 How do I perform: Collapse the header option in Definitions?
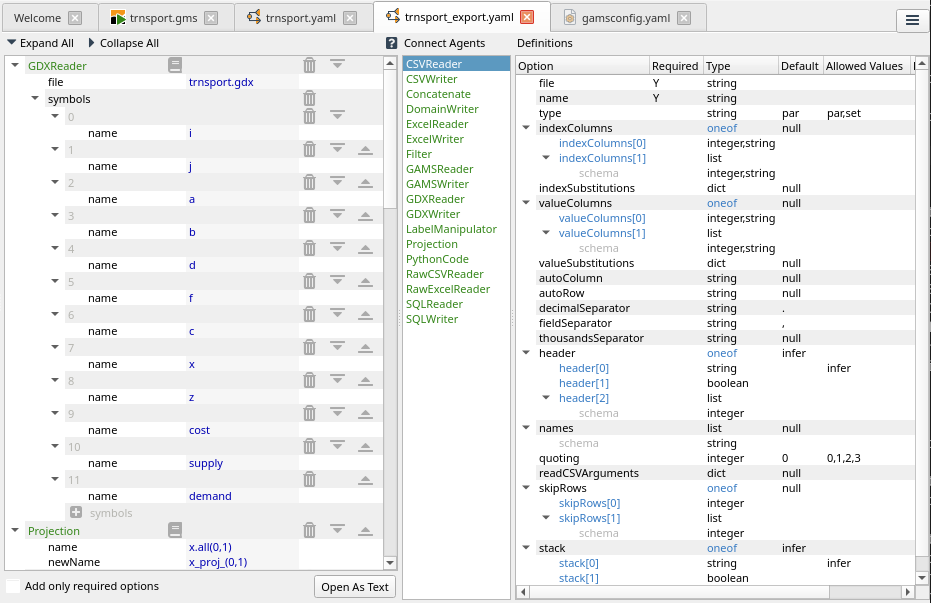point(526,353)
